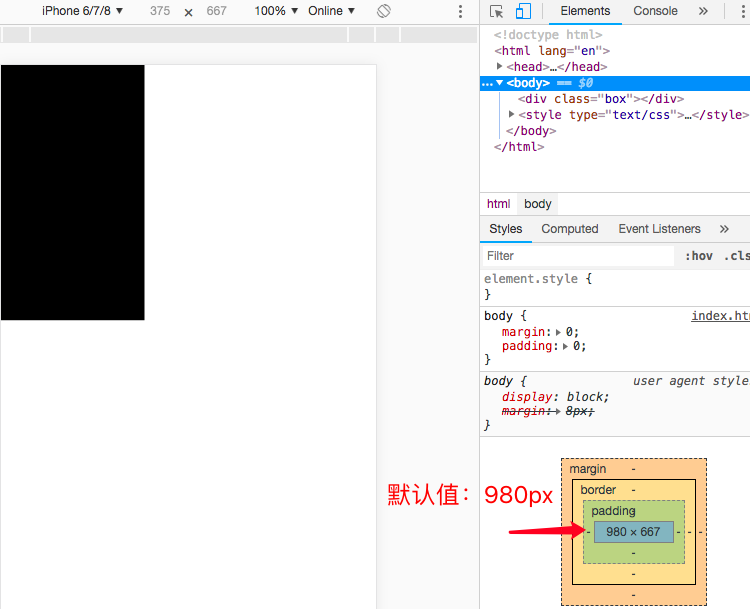Open the Computed tab
The image size is (750, 609).
[570, 229]
